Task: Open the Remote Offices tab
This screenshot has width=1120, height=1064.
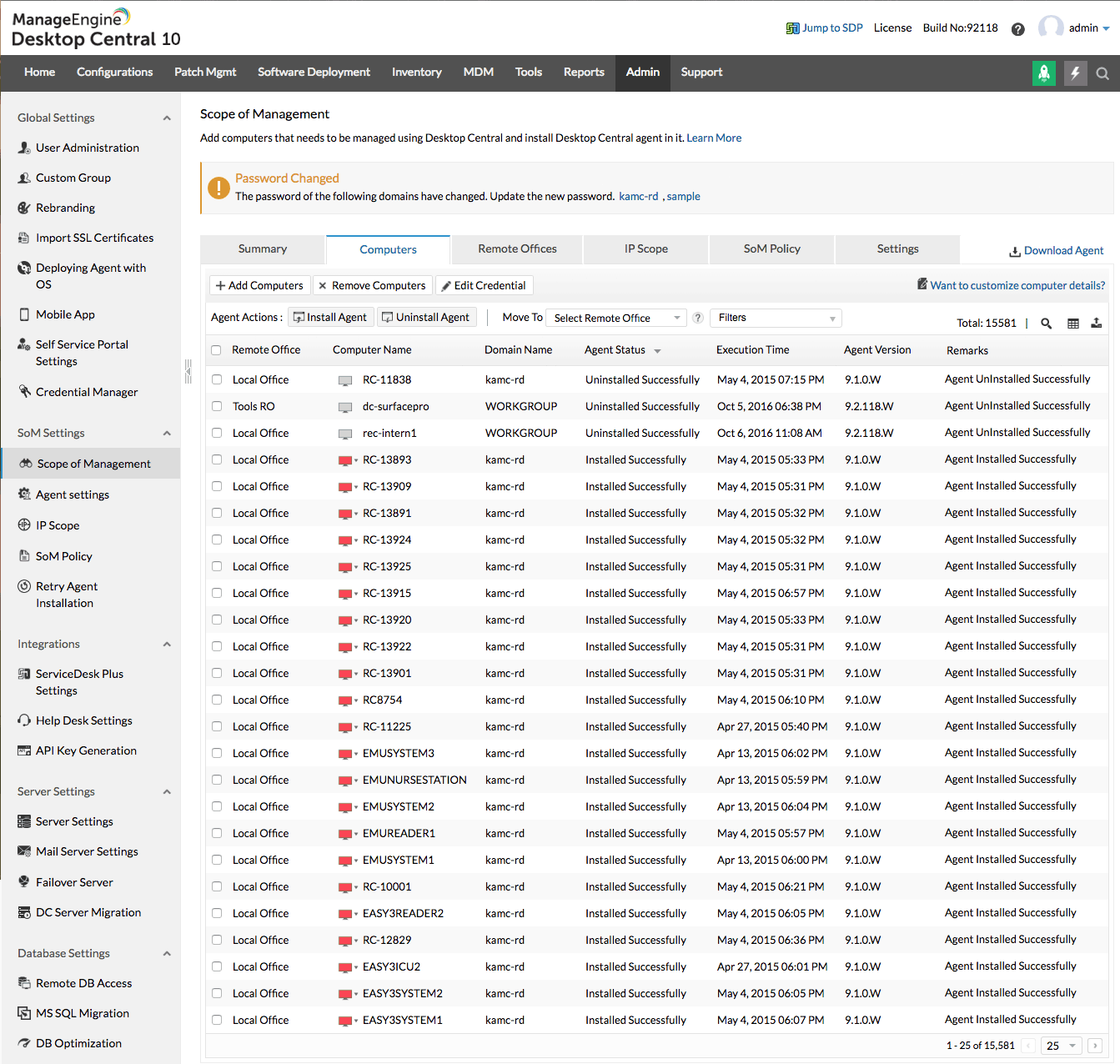Action: pyautogui.click(x=517, y=249)
